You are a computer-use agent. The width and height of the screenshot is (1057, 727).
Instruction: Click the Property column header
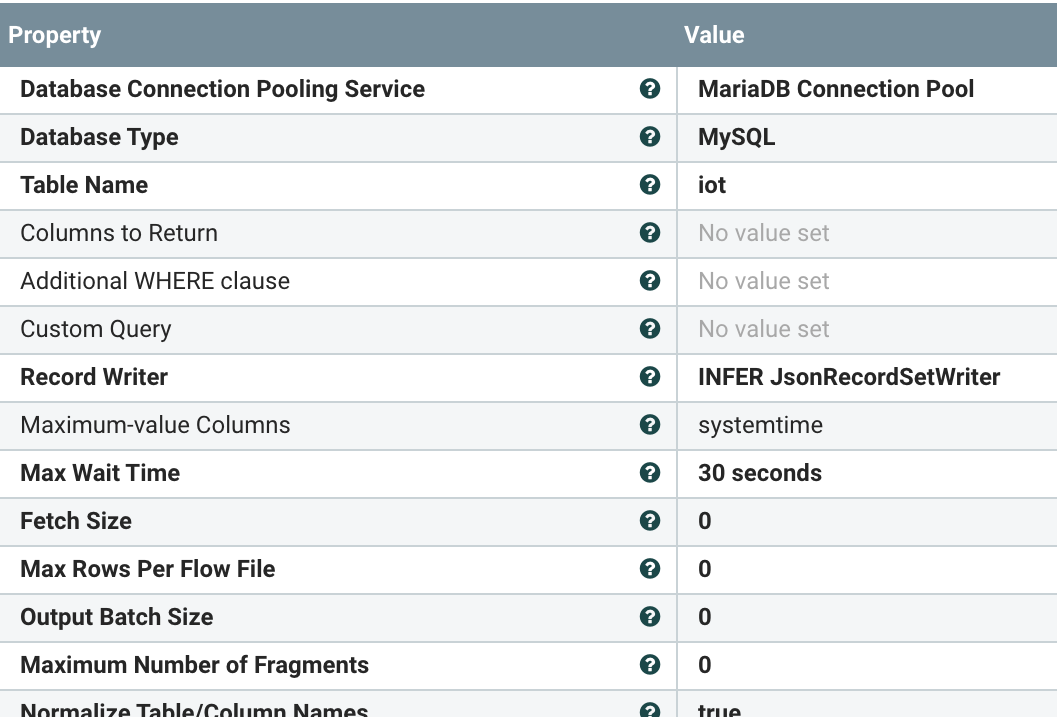[x=55, y=35]
